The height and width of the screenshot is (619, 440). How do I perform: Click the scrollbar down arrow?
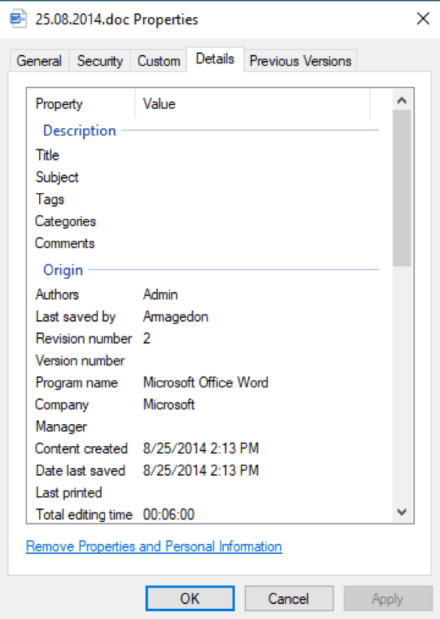click(402, 512)
